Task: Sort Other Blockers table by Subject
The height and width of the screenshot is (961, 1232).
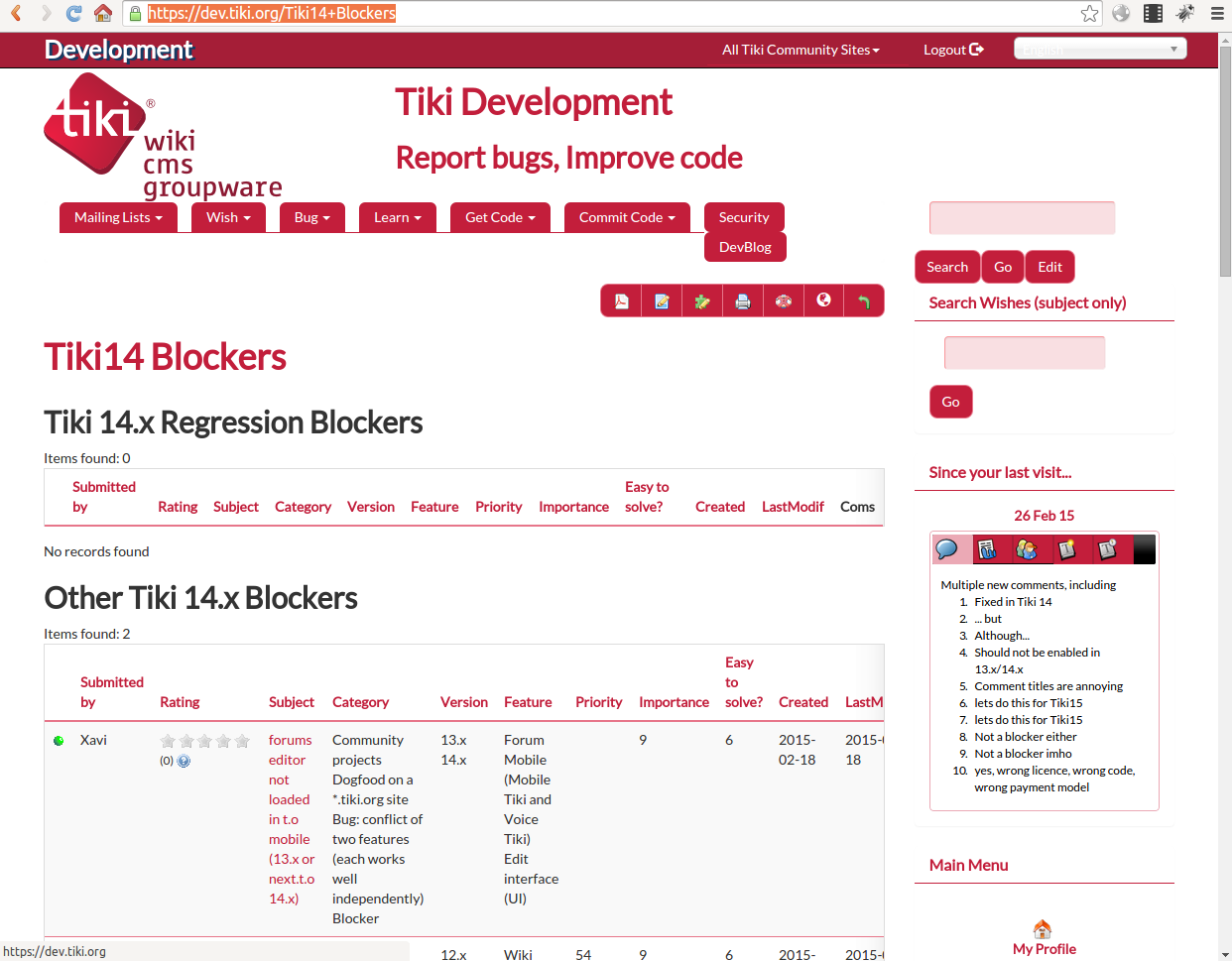Action: (x=292, y=702)
